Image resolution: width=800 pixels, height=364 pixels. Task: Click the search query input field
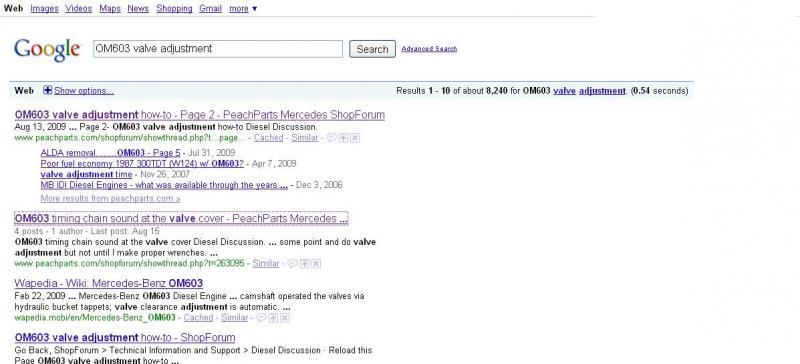click(x=218, y=49)
